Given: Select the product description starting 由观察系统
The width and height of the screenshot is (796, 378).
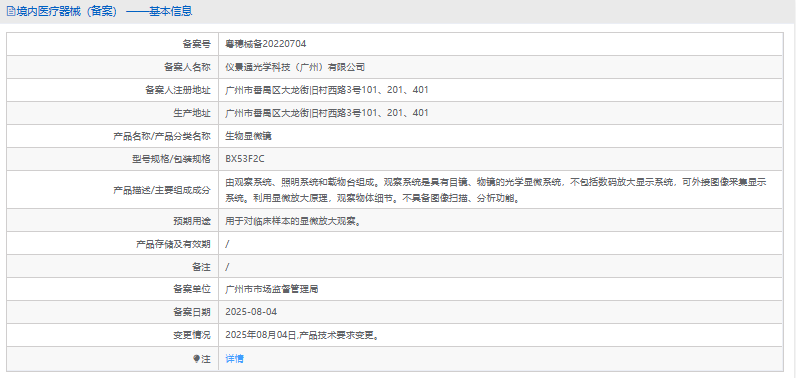Looking at the screenshot, I should tap(496, 190).
